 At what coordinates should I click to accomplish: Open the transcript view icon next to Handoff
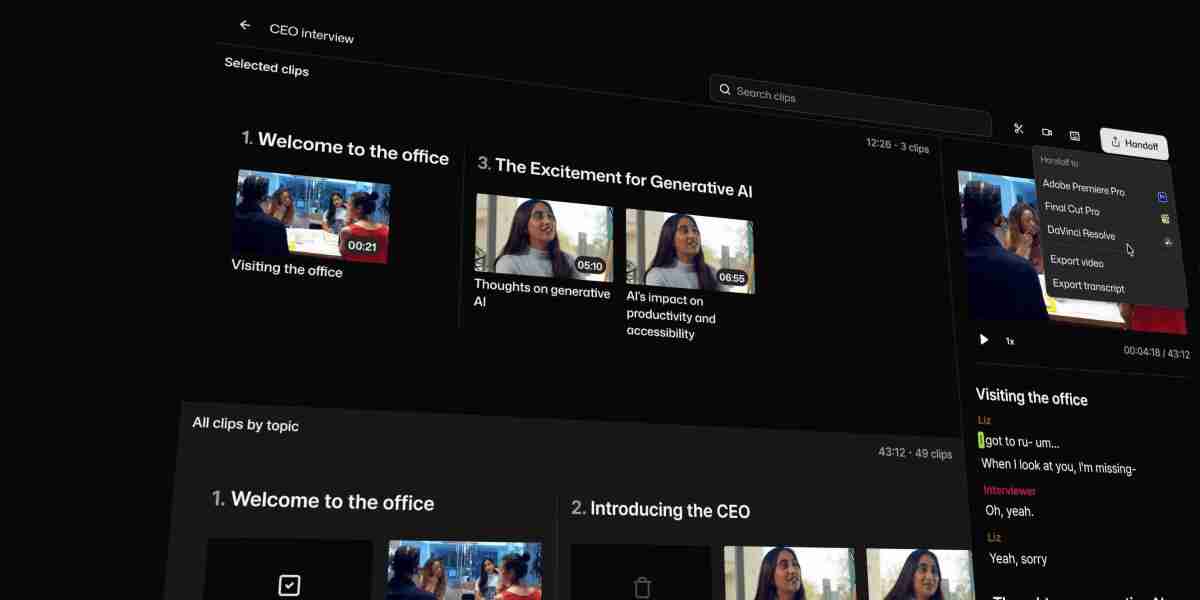coord(1075,135)
